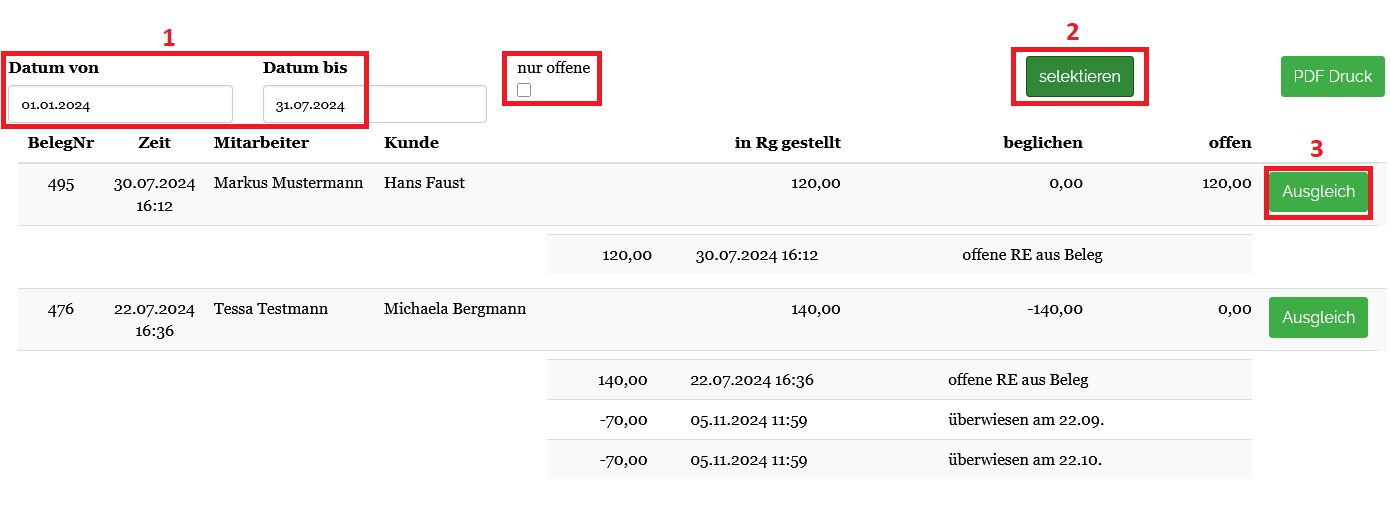The width and height of the screenshot is (1391, 522).
Task: Click employee 'Markus Mustermann' in the table
Action: point(288,183)
